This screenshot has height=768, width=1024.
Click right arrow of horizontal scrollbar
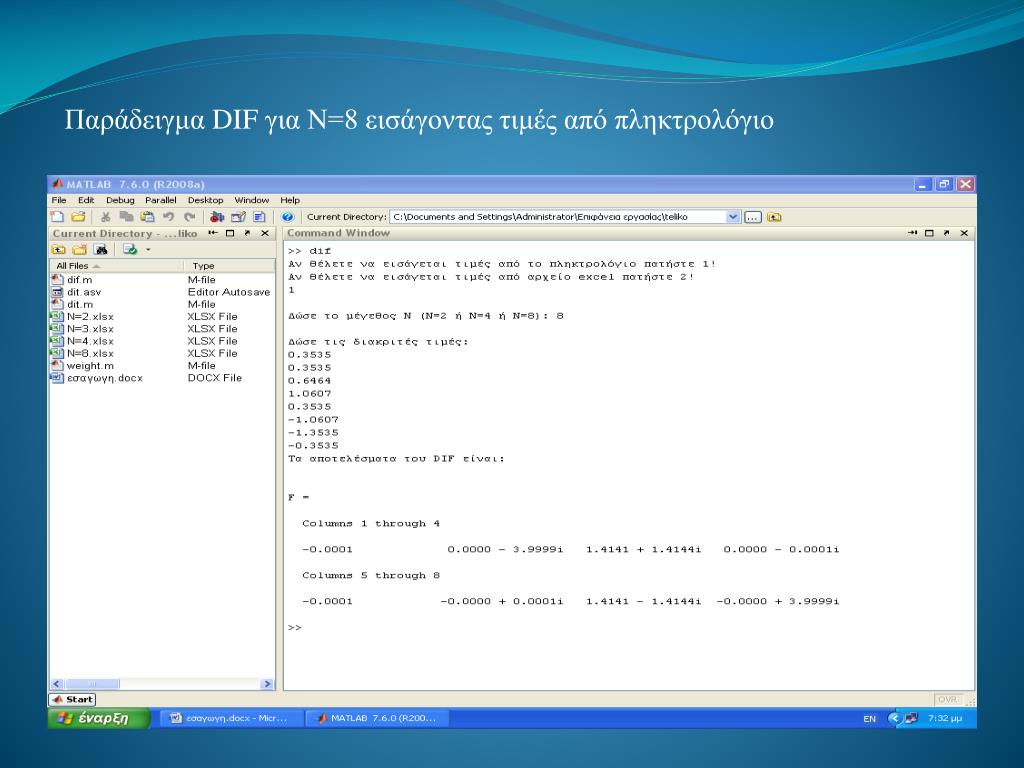(x=266, y=684)
